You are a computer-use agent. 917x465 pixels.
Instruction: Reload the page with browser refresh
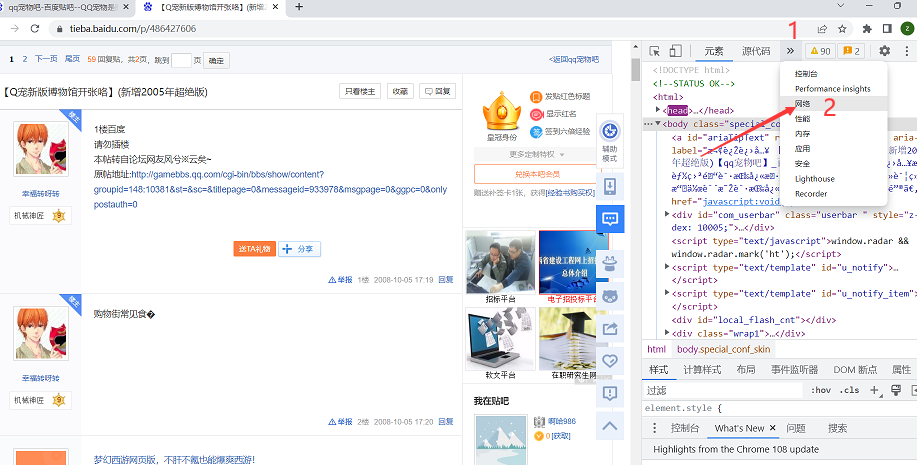(x=35, y=29)
